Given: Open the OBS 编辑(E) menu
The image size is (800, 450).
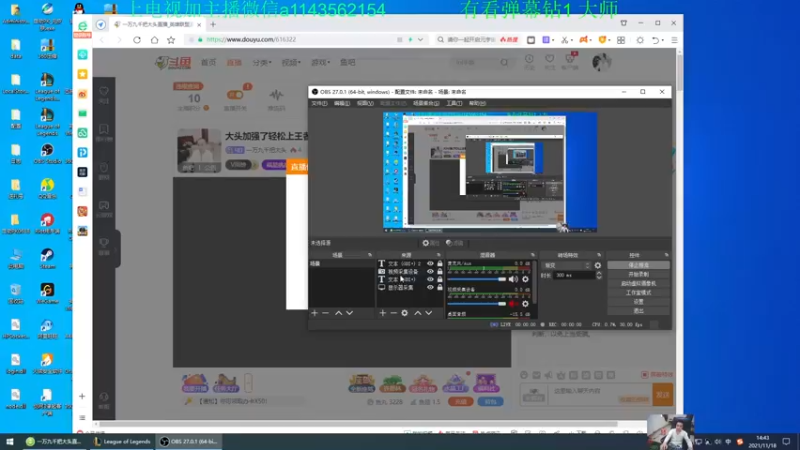Looking at the screenshot, I should pyautogui.click(x=342, y=103).
